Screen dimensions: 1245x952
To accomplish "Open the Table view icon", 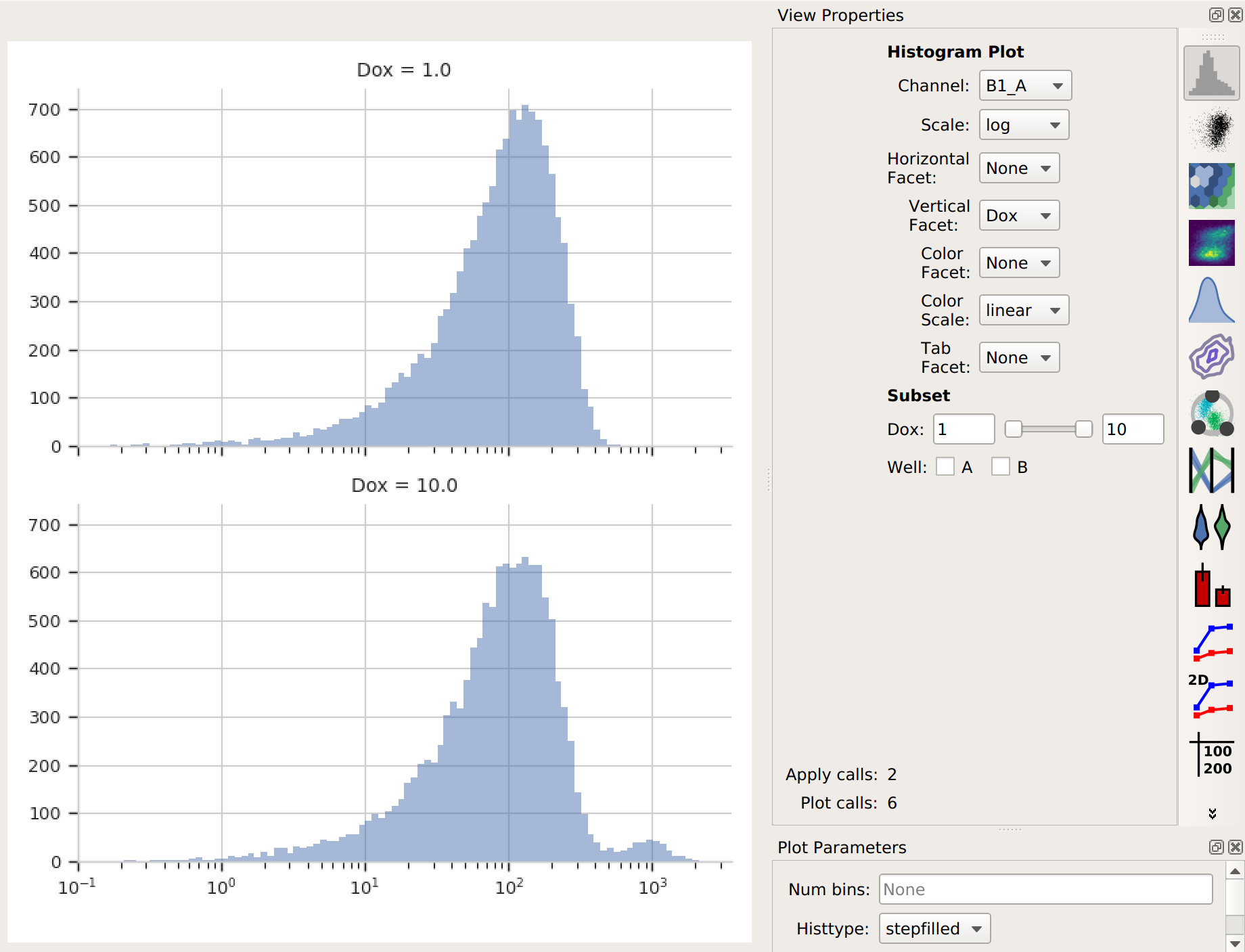I will click(1211, 754).
